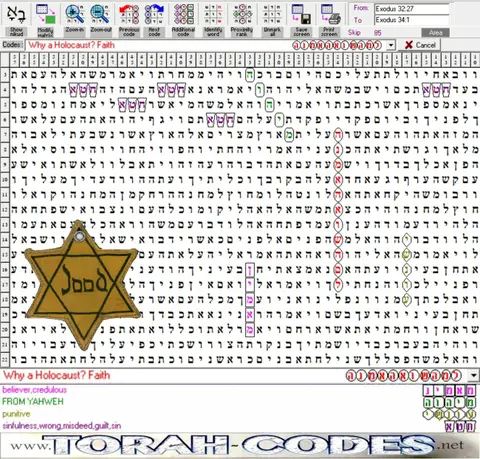
Task: Select the FROM YAHWEH legend entry
Action: (x=33, y=401)
